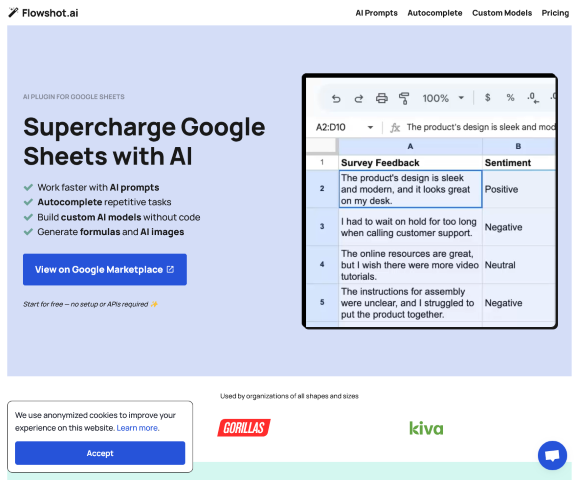This screenshot has width=579, height=480.
Task: Select the Neutral sentiment cell
Action: click(x=518, y=265)
